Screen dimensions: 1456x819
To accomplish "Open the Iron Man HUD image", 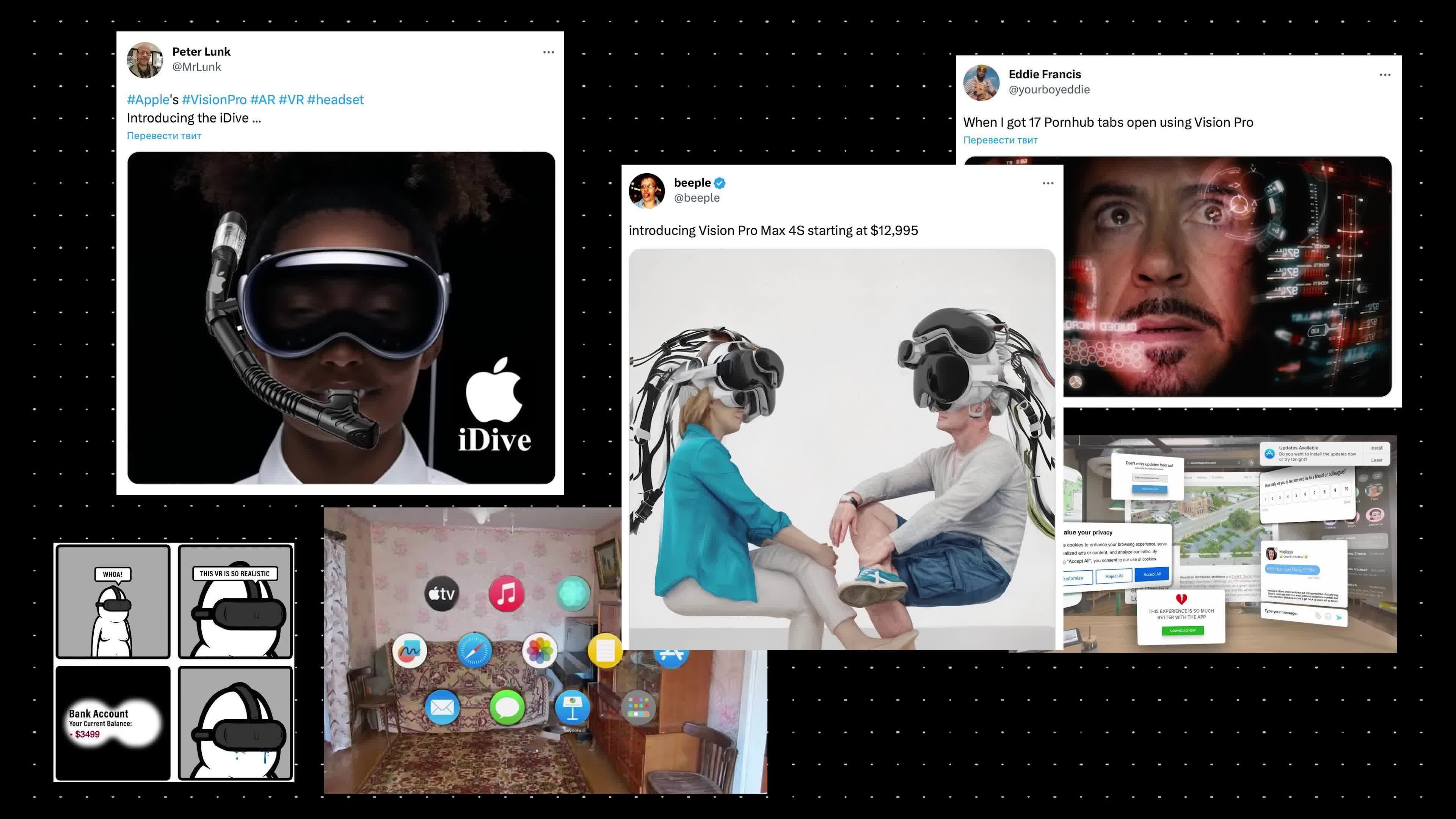I will click(1228, 277).
